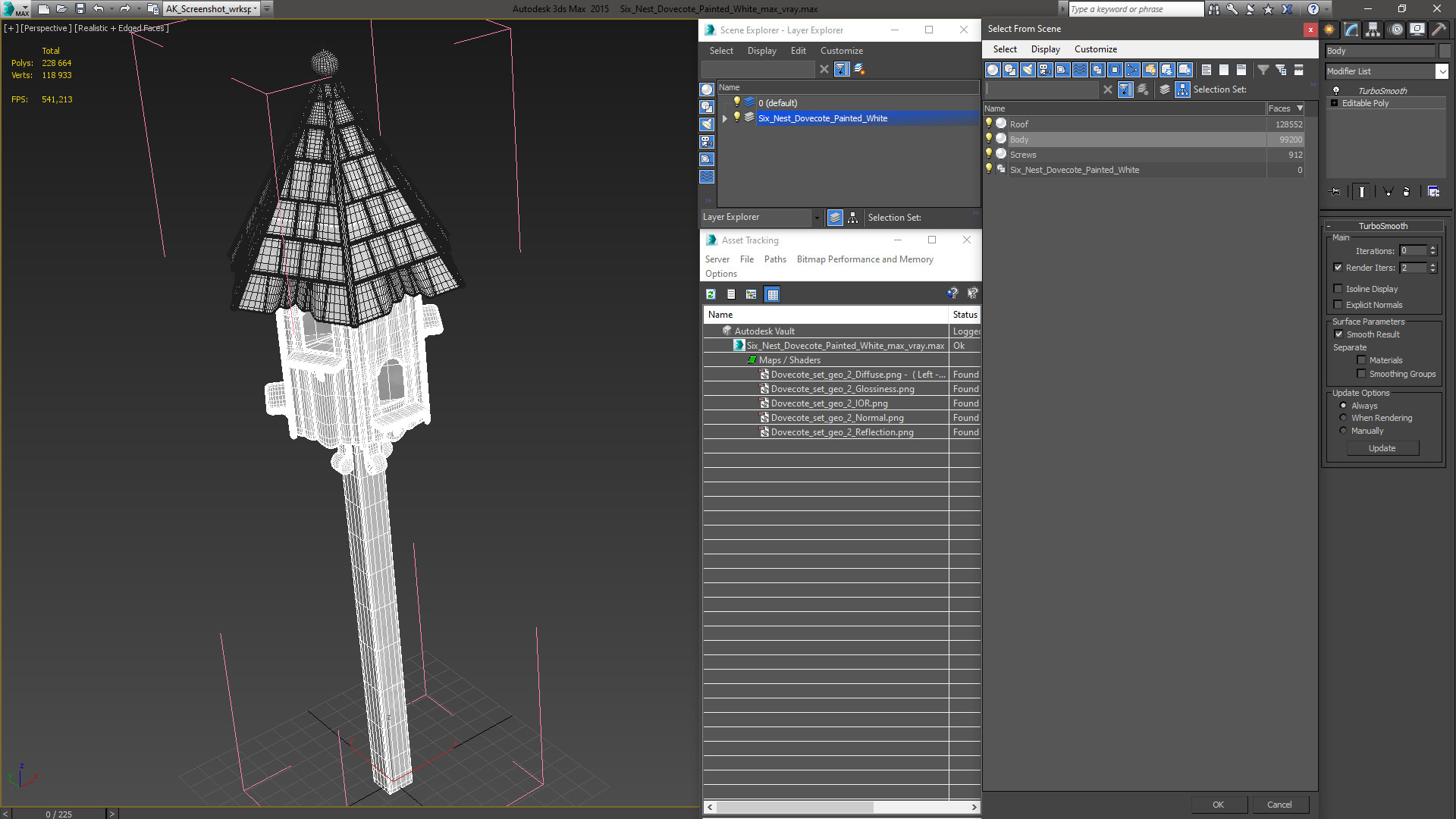Click Remove modifier trash icon
Viewport: 1456px width, 819px height.
pos(1406,192)
